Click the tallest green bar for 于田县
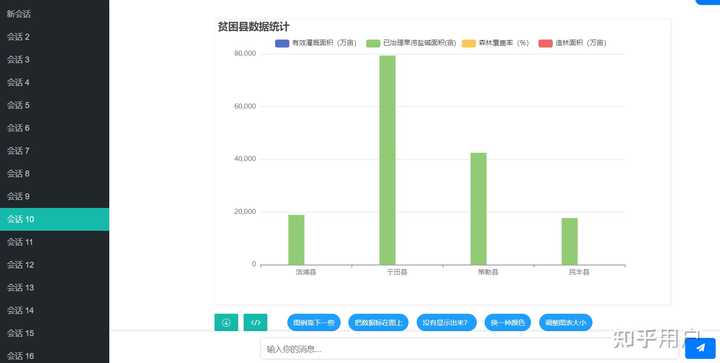 387,160
